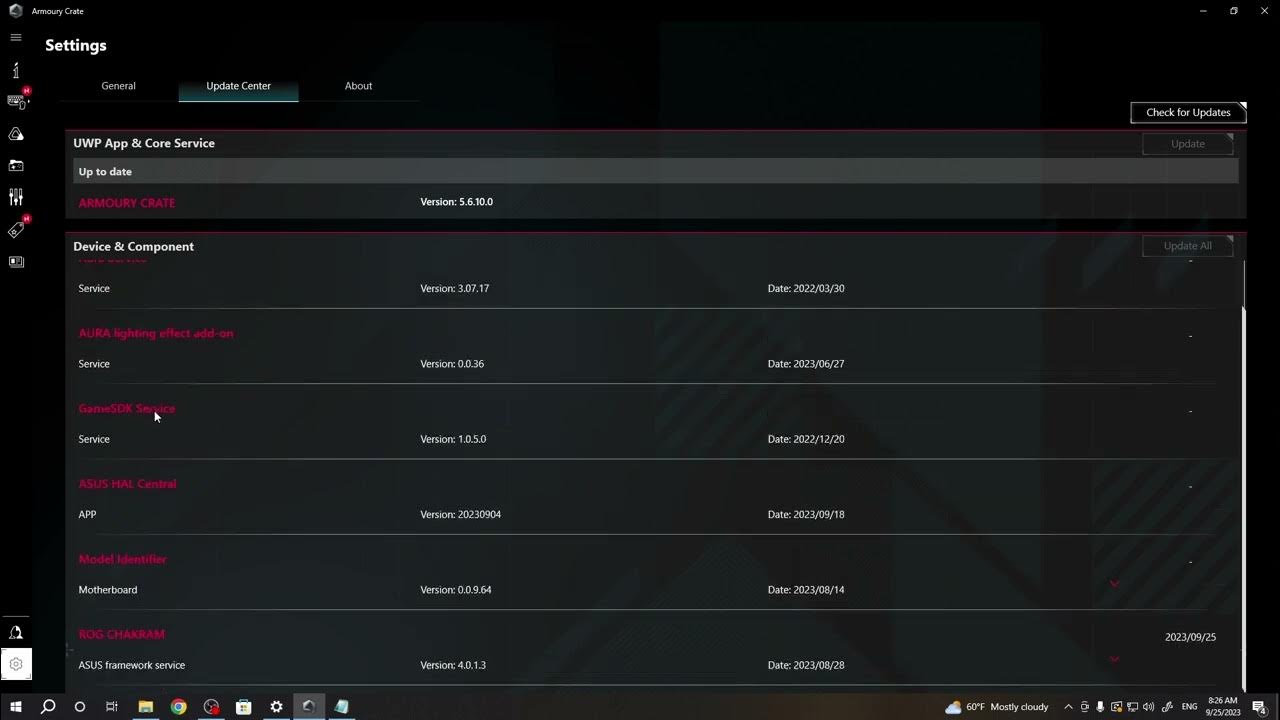The height and width of the screenshot is (720, 1280).
Task: Launch Chrome from the taskbar
Action: click(x=178, y=707)
